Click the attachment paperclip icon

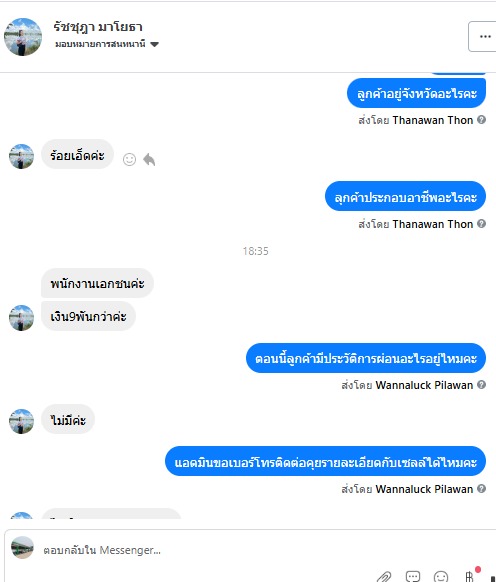coord(384,576)
